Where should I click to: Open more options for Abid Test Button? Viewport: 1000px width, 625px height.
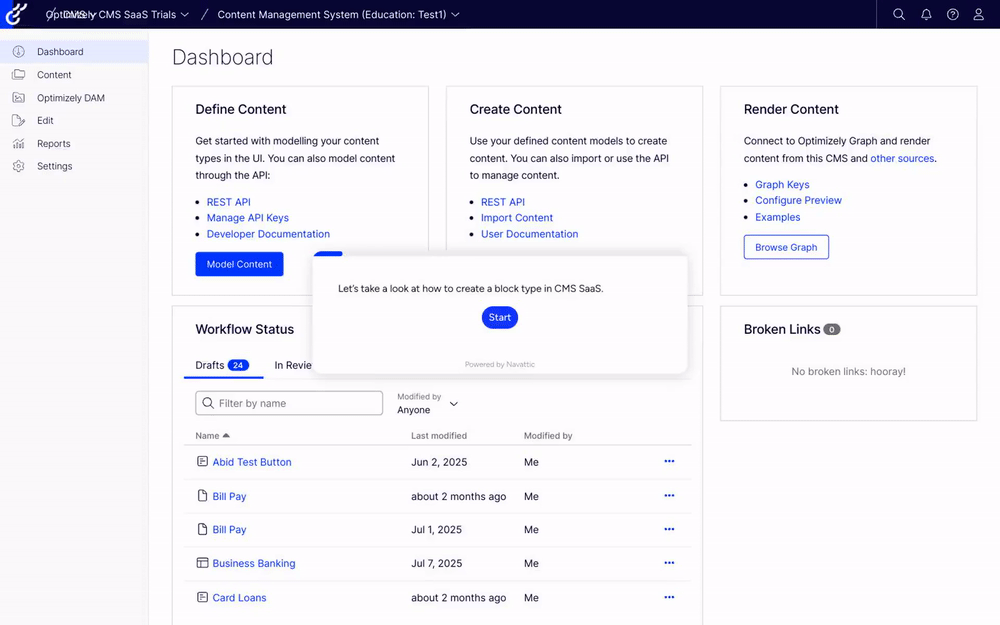[x=669, y=462]
